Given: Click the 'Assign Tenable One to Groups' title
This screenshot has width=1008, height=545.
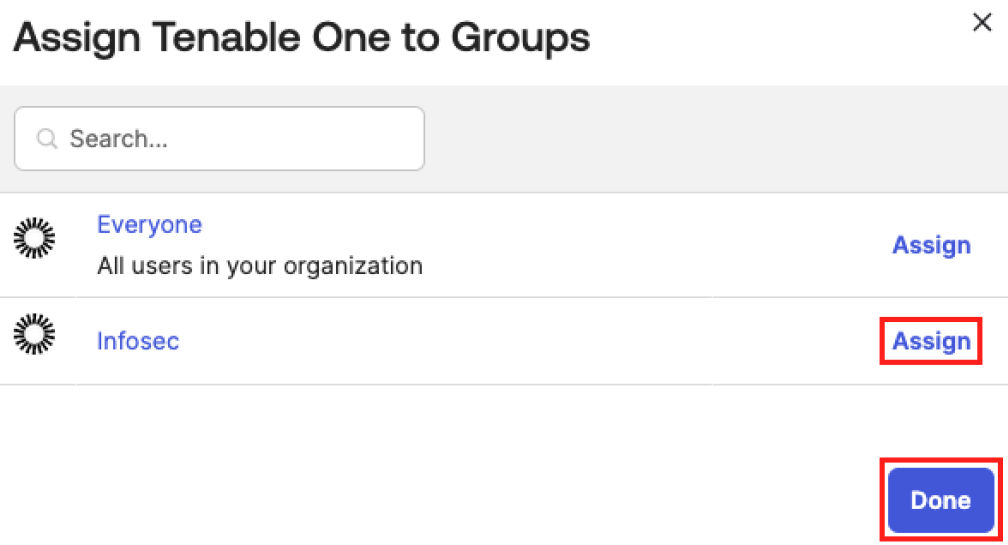Looking at the screenshot, I should coord(301,38).
